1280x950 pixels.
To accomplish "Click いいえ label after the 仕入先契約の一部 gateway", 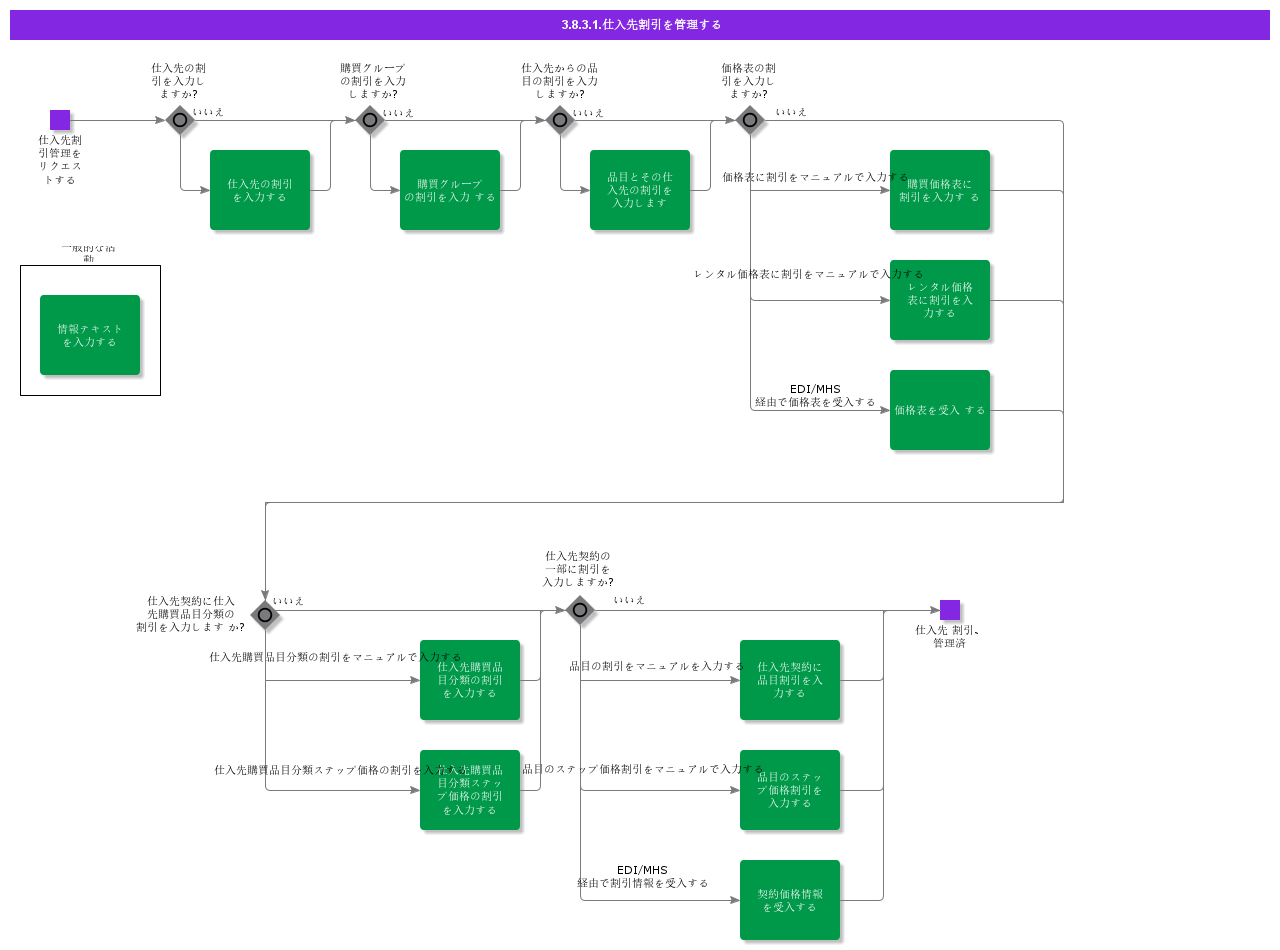I will 629,600.
